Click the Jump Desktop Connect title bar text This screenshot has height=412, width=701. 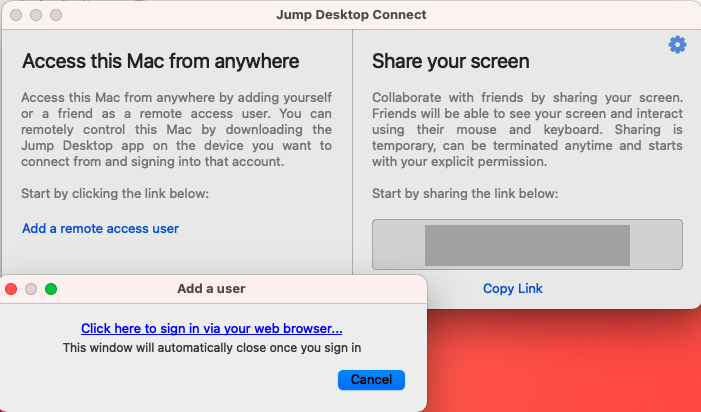point(350,15)
